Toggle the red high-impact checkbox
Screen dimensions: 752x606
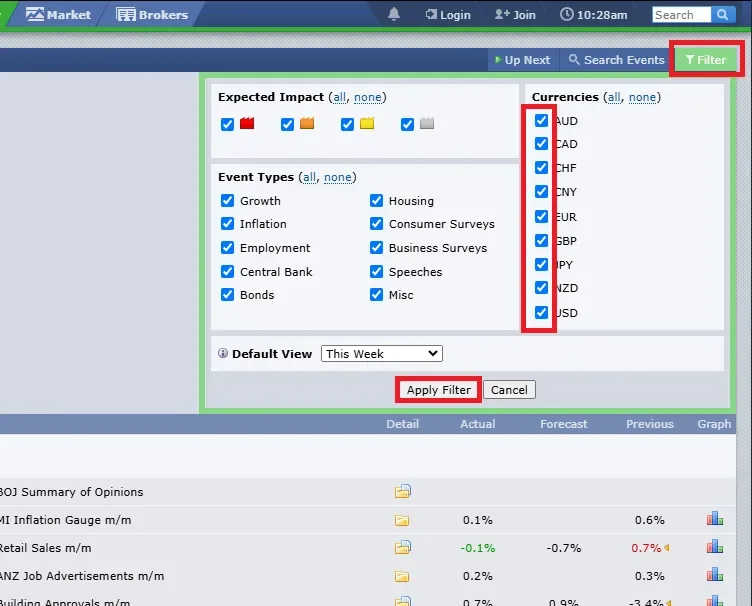click(227, 124)
